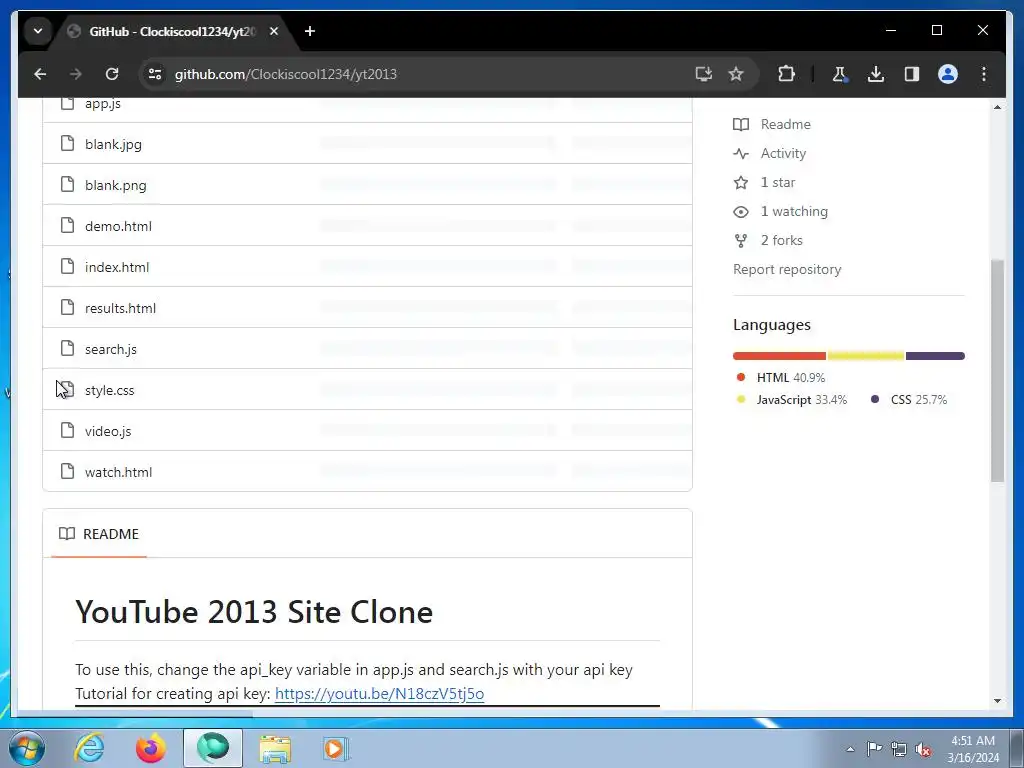Open the media player taskbar icon
Image resolution: width=1024 pixels, height=768 pixels.
click(x=336, y=748)
